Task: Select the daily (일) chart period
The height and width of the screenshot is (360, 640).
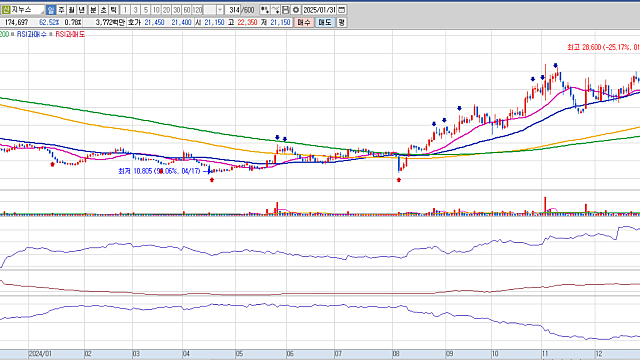Action: point(51,10)
